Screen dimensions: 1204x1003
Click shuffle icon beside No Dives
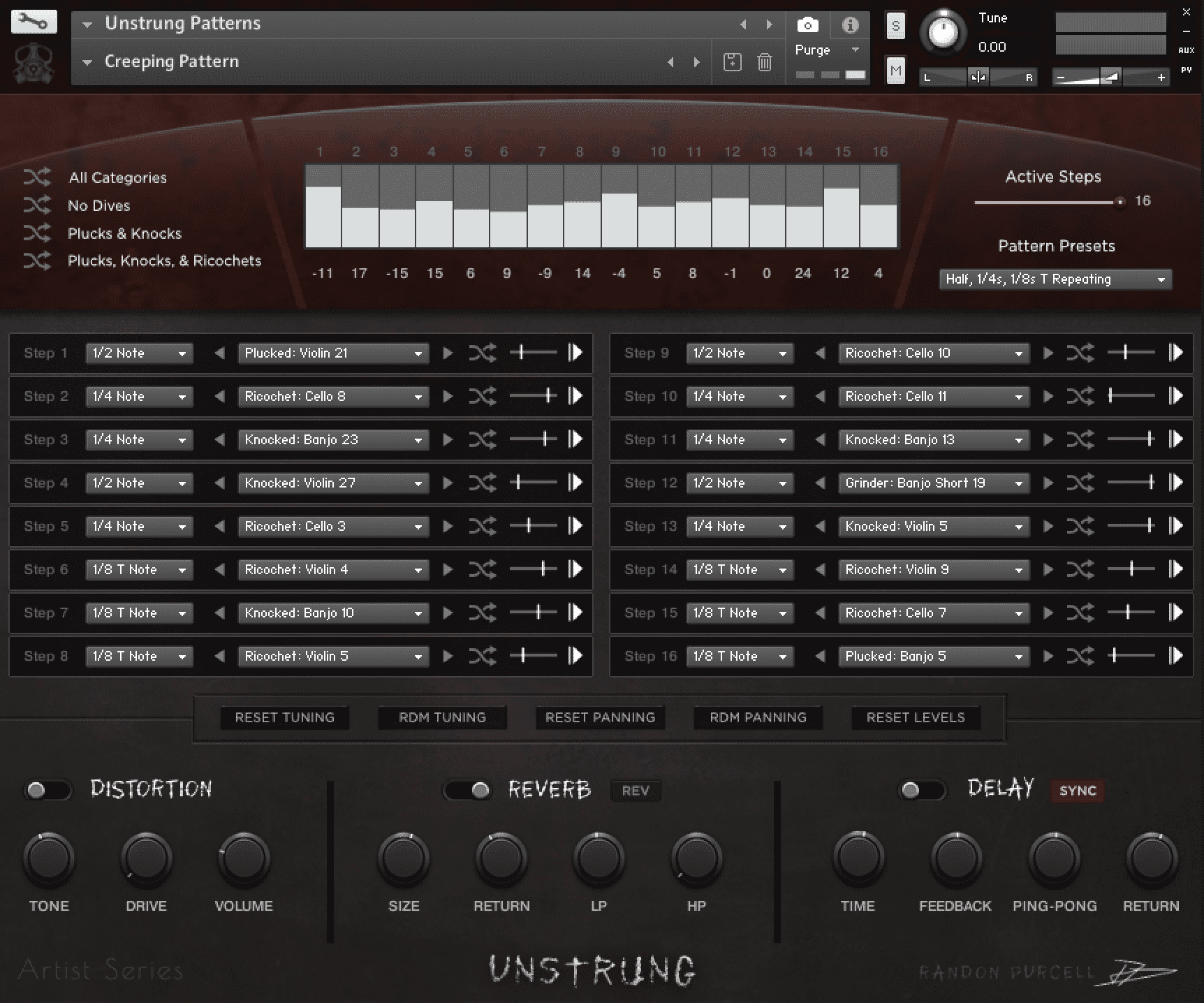[x=37, y=205]
